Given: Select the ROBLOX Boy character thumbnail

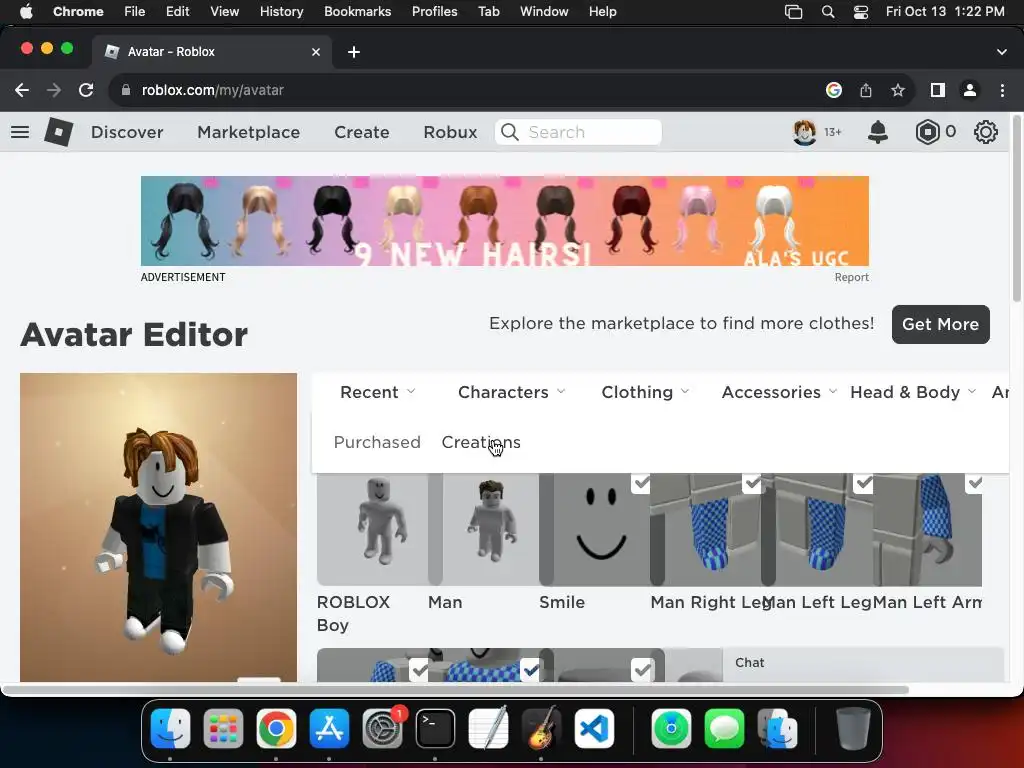Looking at the screenshot, I should 372,529.
